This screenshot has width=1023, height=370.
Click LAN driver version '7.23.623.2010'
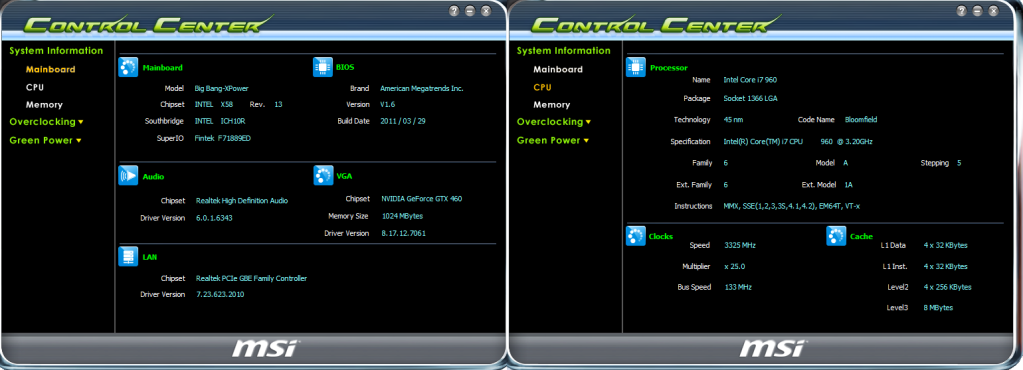[x=221, y=294]
